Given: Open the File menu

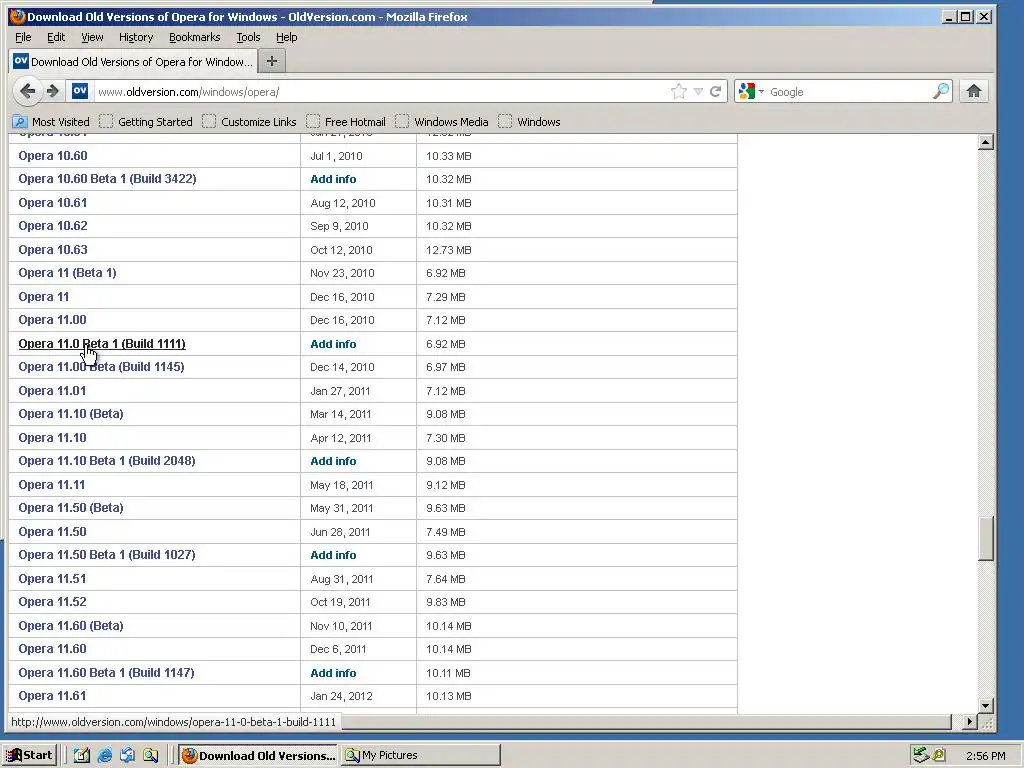Looking at the screenshot, I should point(23,37).
